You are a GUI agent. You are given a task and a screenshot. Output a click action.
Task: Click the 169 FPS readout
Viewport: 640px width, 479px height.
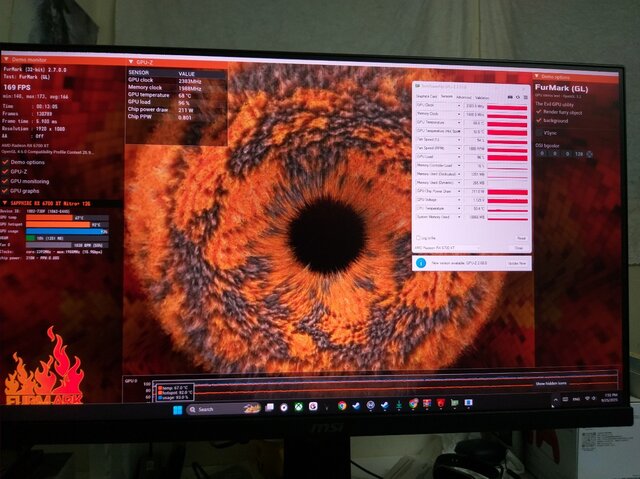coord(17,87)
